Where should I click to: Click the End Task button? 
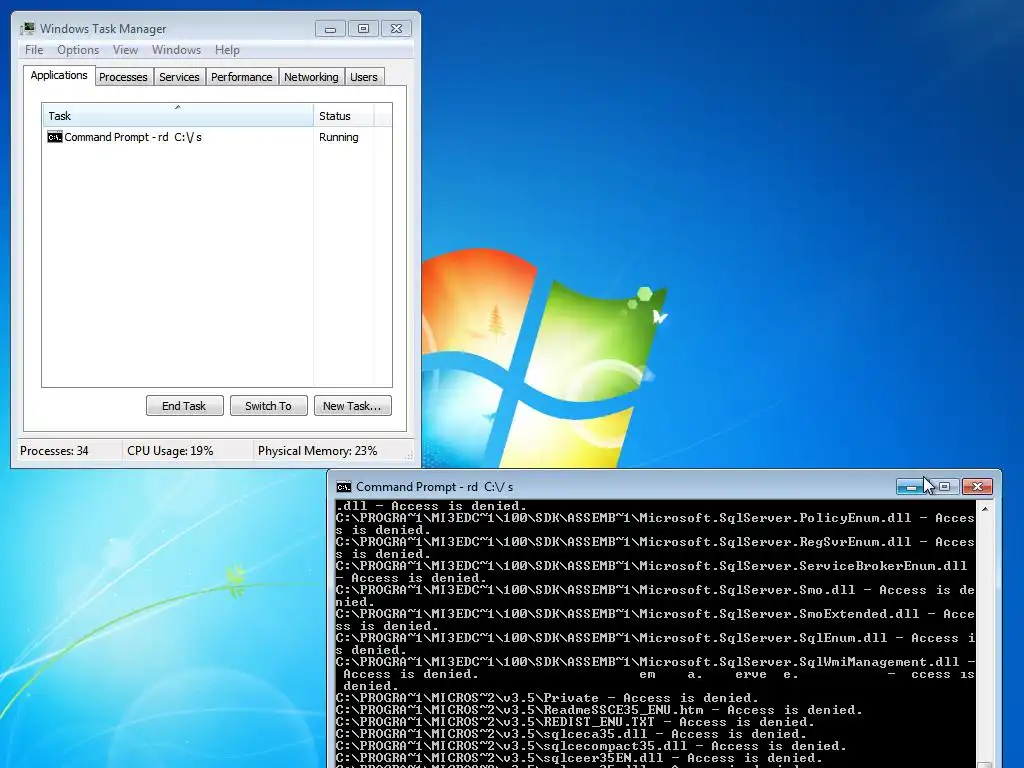[184, 406]
